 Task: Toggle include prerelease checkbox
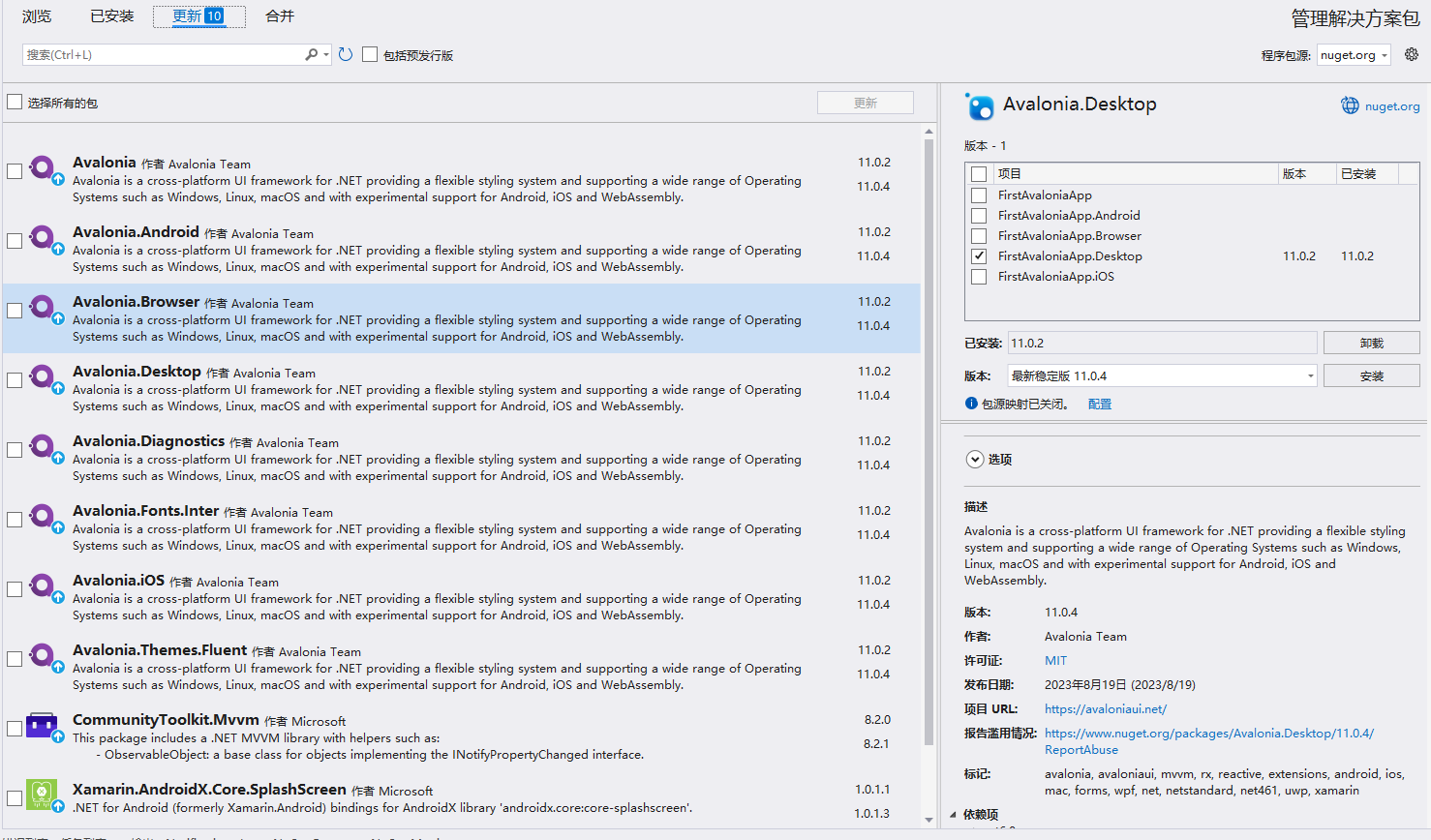click(x=370, y=54)
